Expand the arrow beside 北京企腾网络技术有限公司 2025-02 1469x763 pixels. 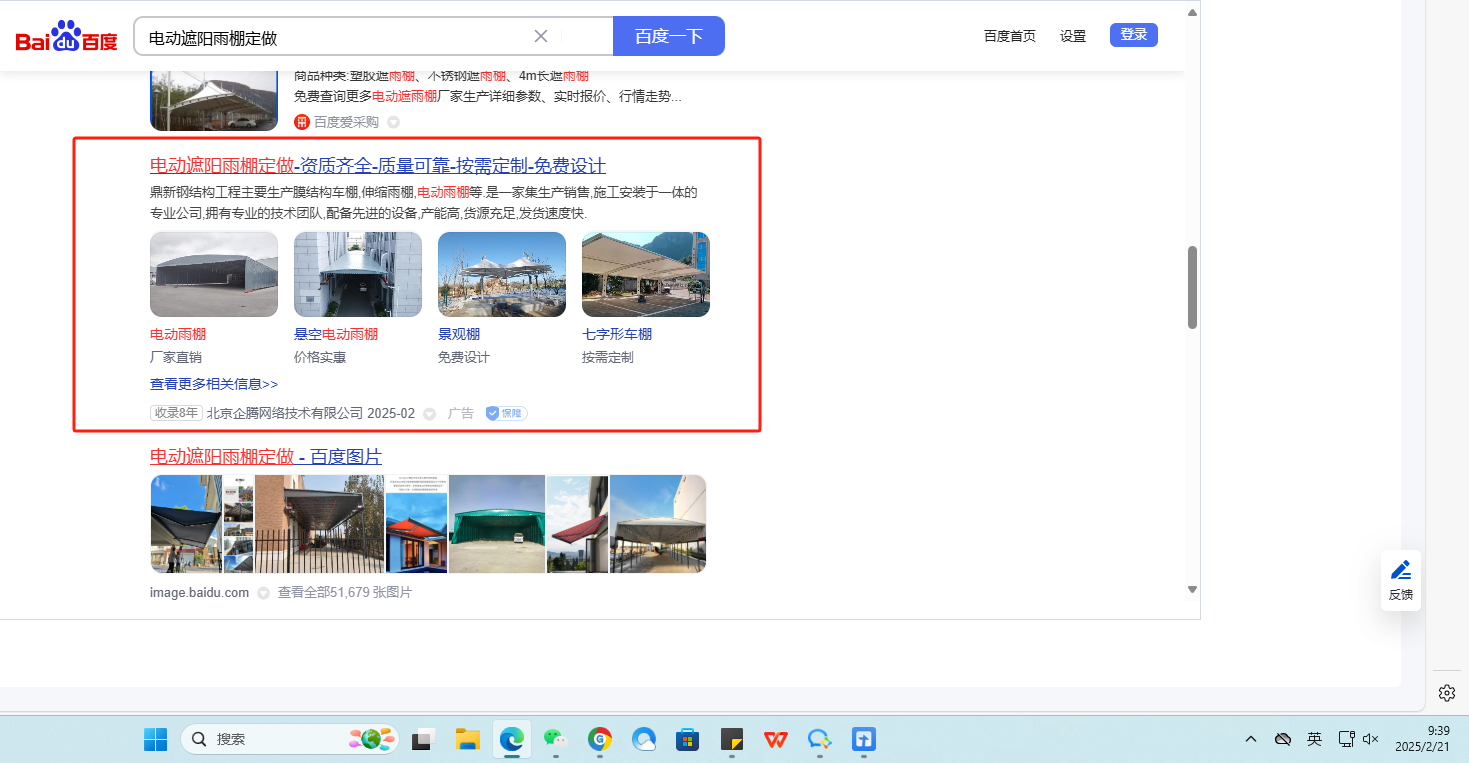429,413
